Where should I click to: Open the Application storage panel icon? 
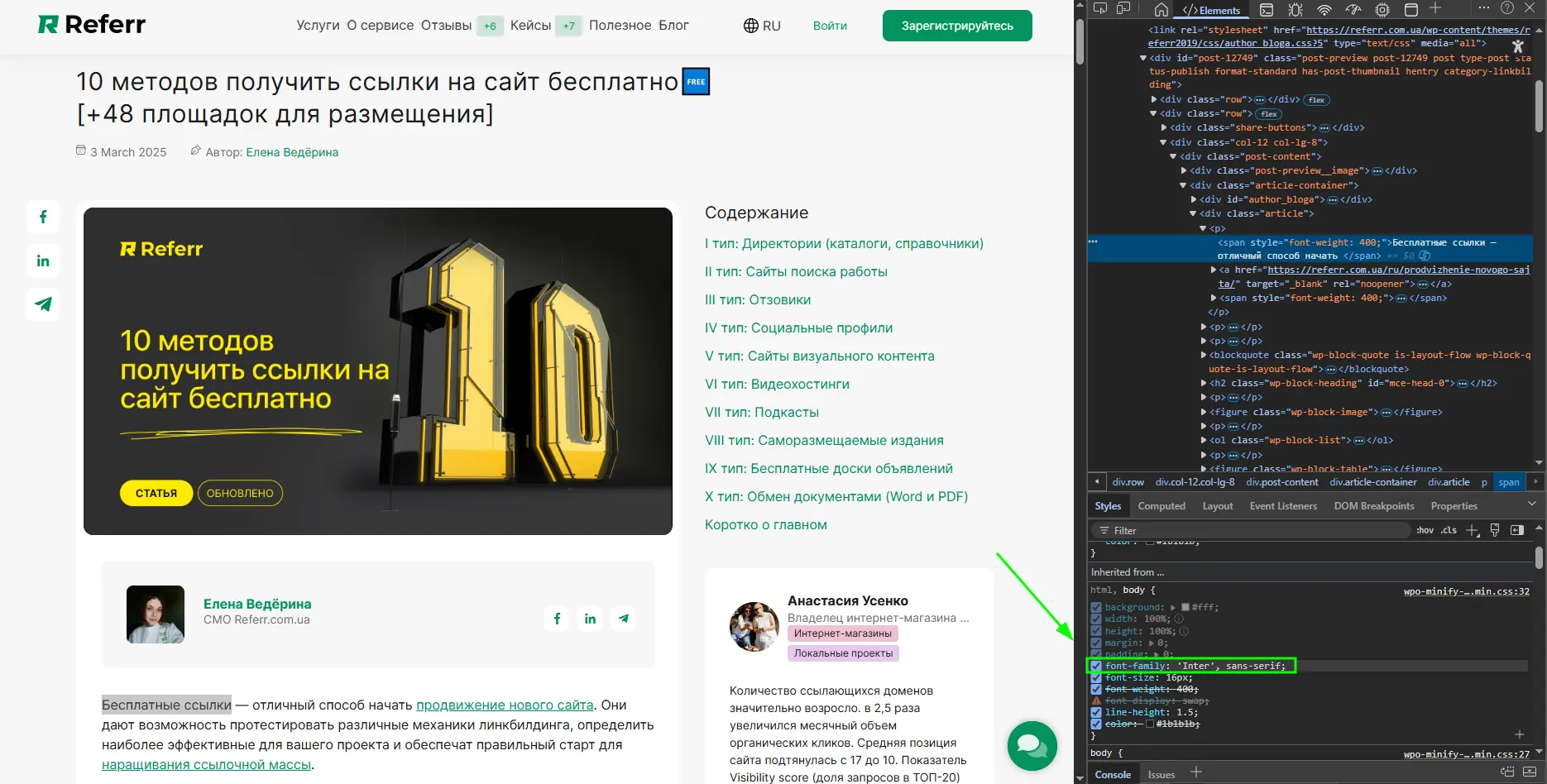1410,9
